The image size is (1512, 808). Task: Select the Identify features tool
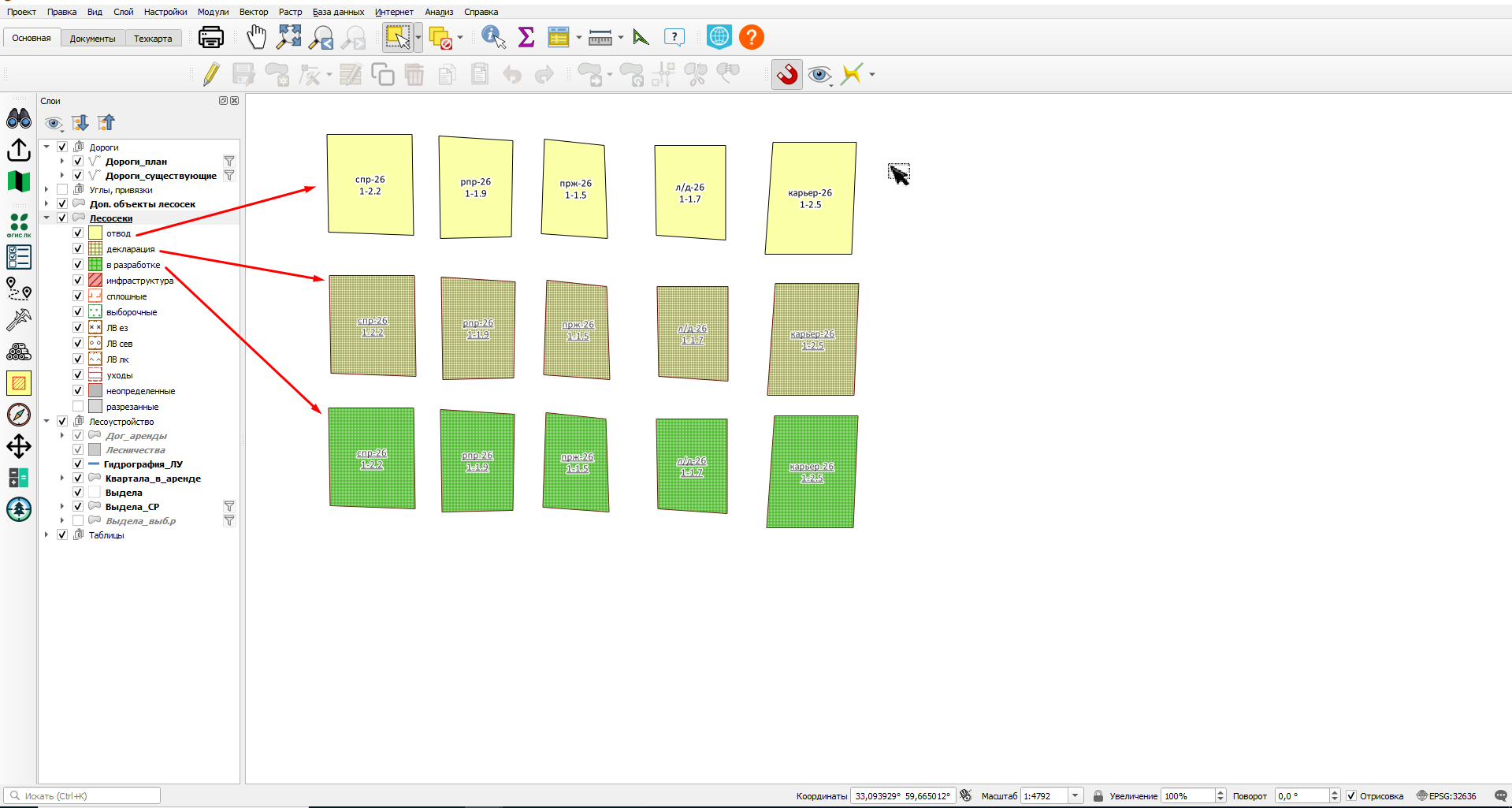pyautogui.click(x=493, y=37)
